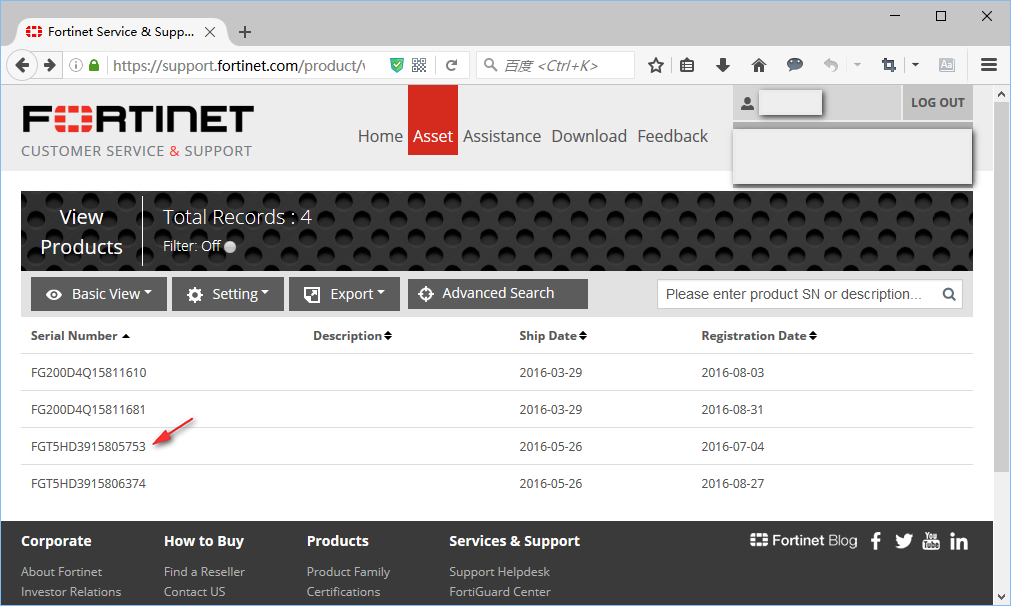Viewport: 1011px width, 606px height.
Task: Open the Assistance menu
Action: pos(502,136)
